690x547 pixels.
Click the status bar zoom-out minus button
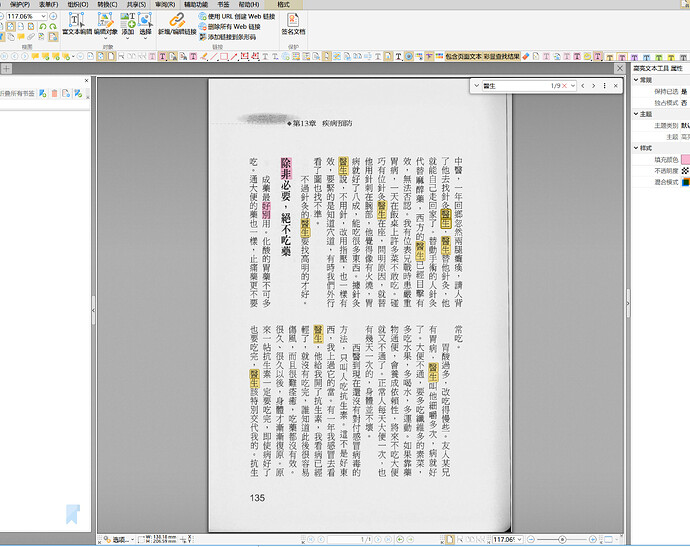531,539
